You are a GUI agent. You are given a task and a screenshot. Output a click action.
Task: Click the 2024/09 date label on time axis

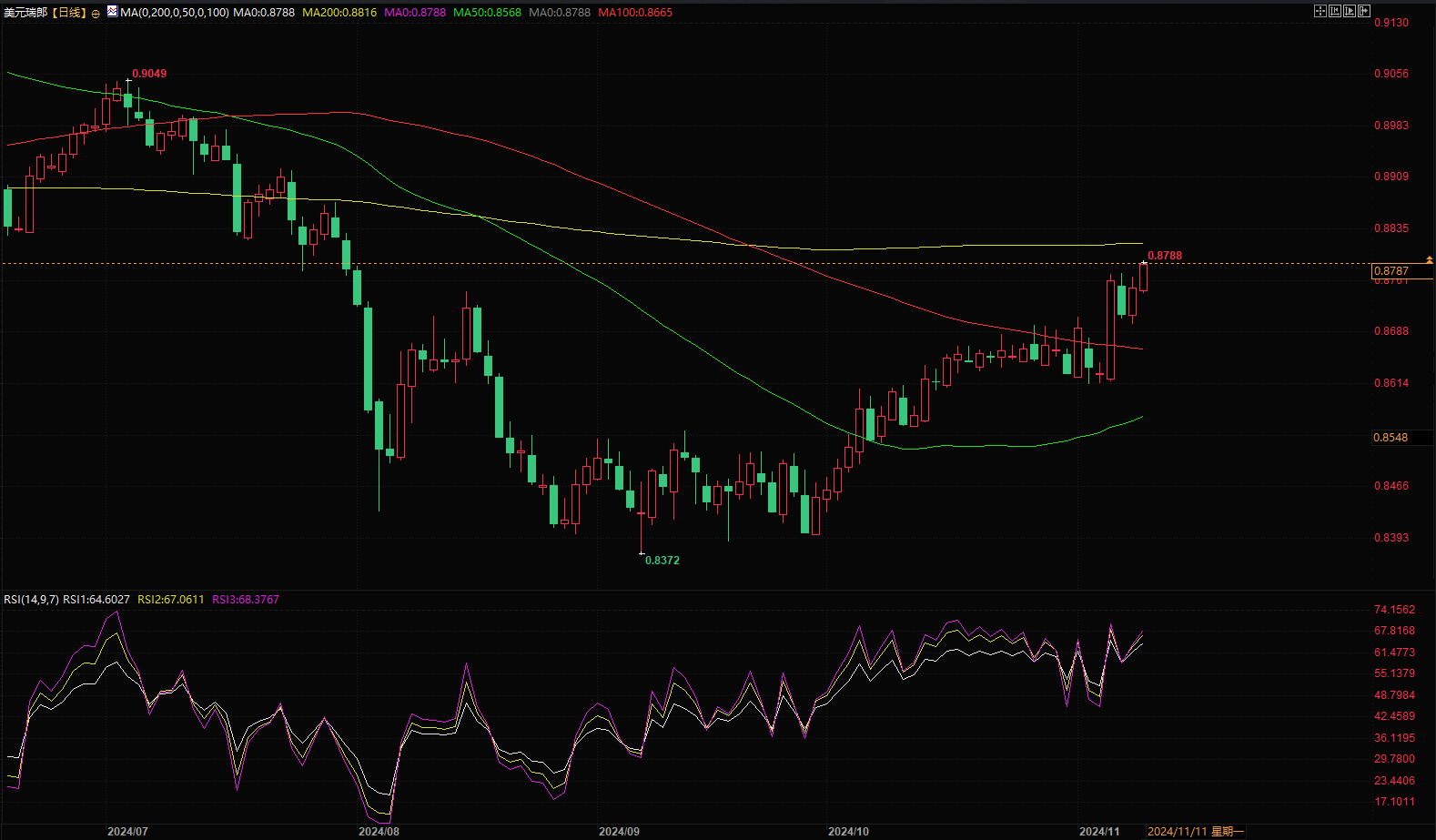619,832
